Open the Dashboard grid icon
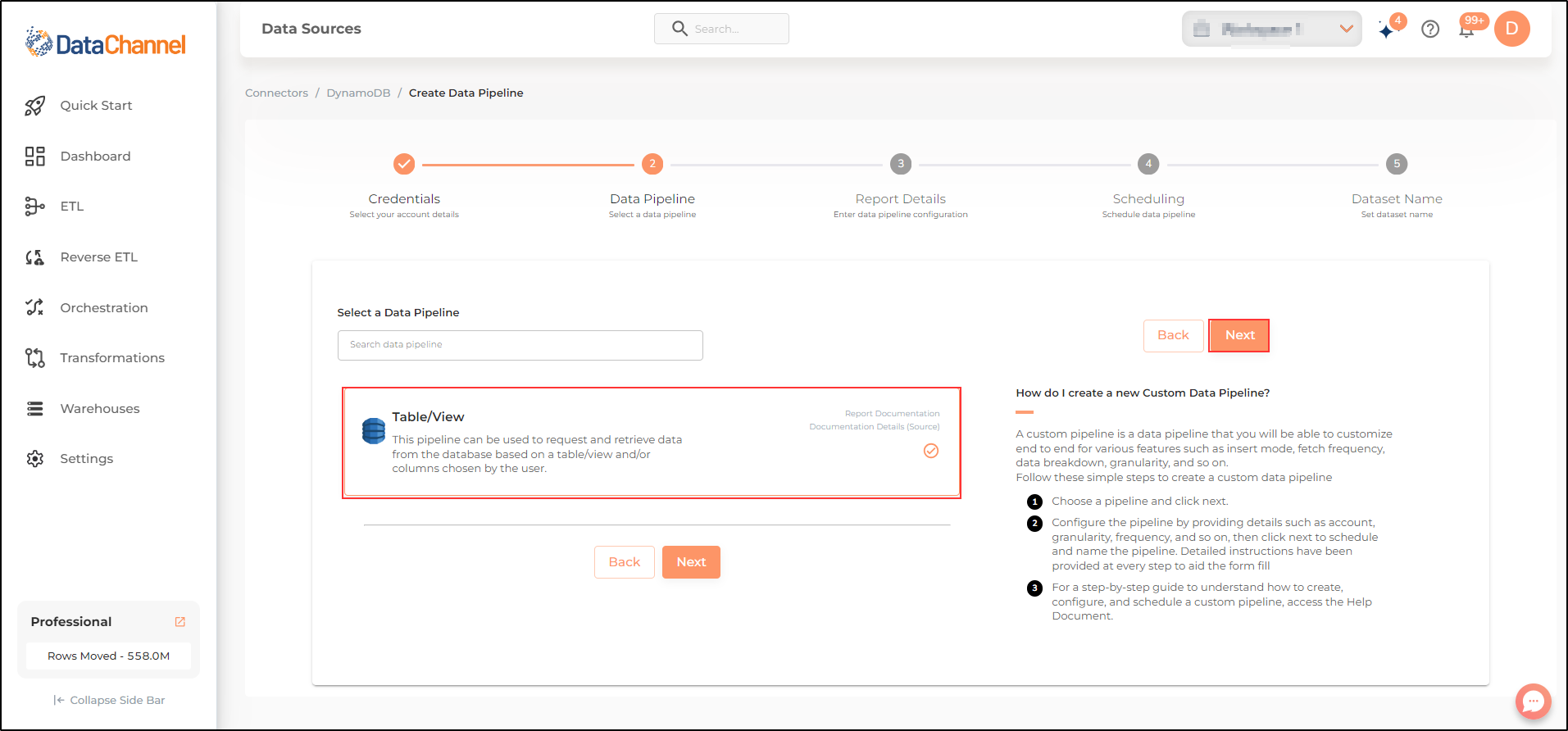 [34, 157]
